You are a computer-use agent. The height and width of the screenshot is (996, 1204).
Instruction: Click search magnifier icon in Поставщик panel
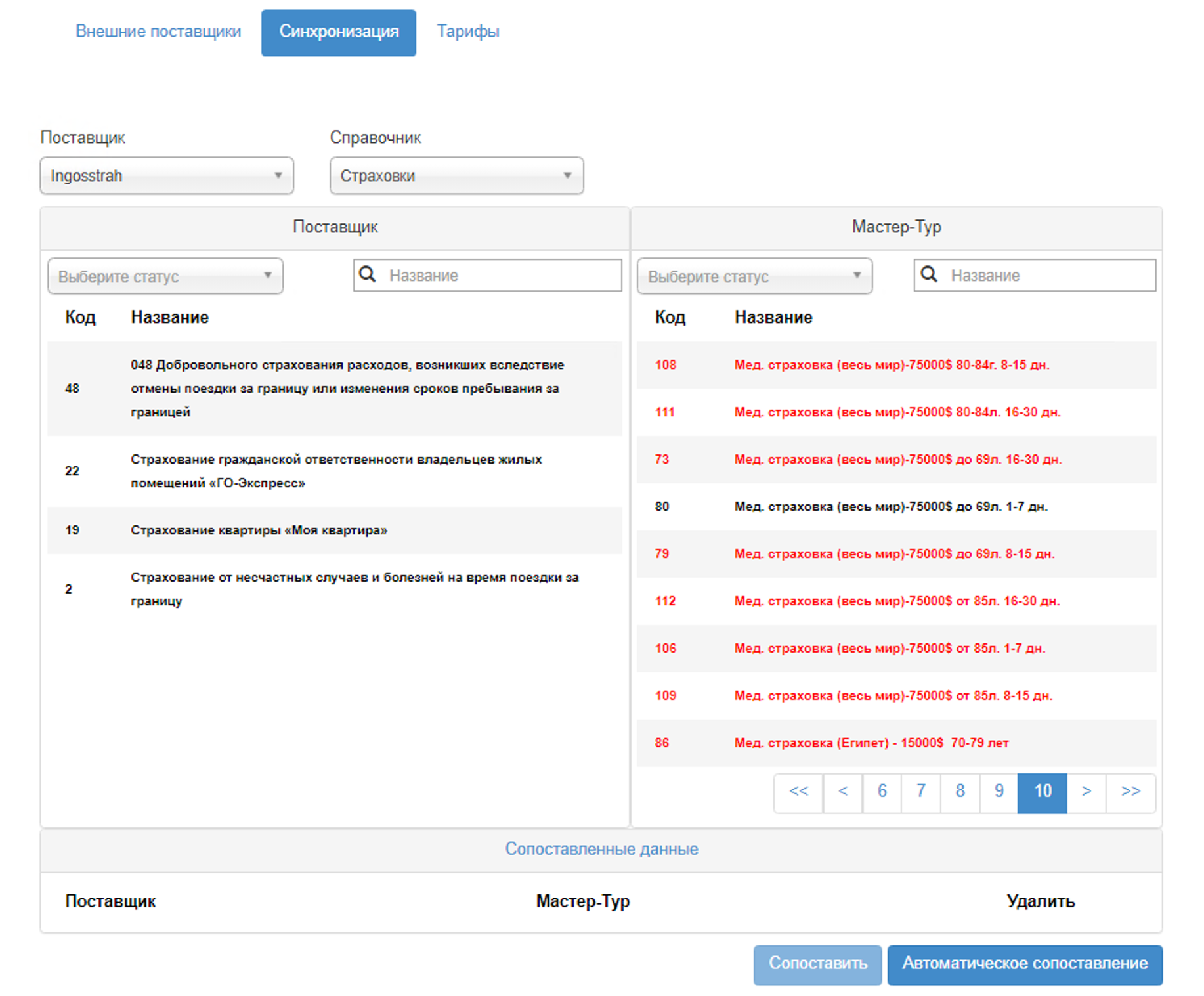coord(368,274)
